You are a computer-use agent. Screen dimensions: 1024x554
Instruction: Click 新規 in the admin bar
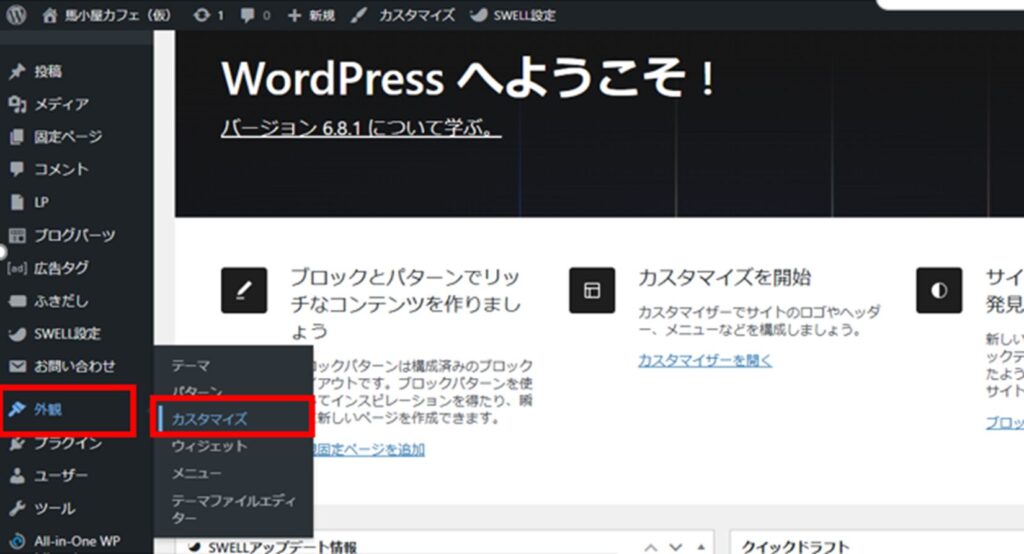[x=322, y=15]
